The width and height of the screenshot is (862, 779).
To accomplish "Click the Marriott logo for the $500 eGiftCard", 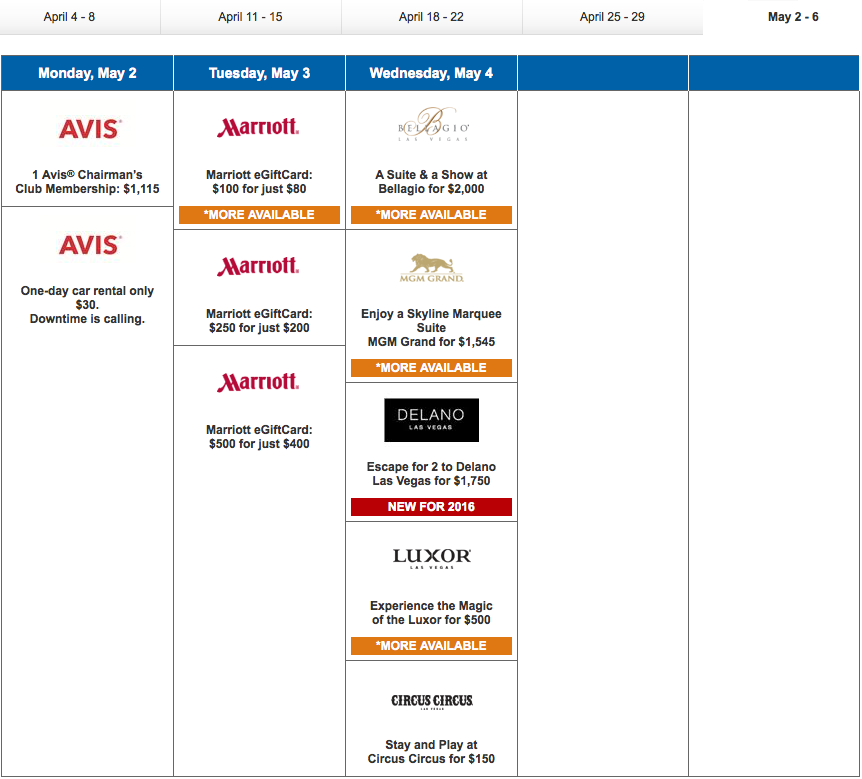I will 258,383.
